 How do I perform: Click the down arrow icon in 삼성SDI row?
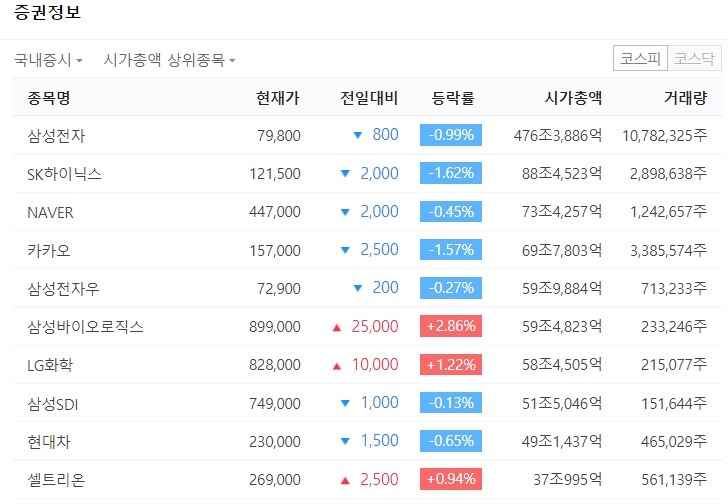tap(345, 403)
